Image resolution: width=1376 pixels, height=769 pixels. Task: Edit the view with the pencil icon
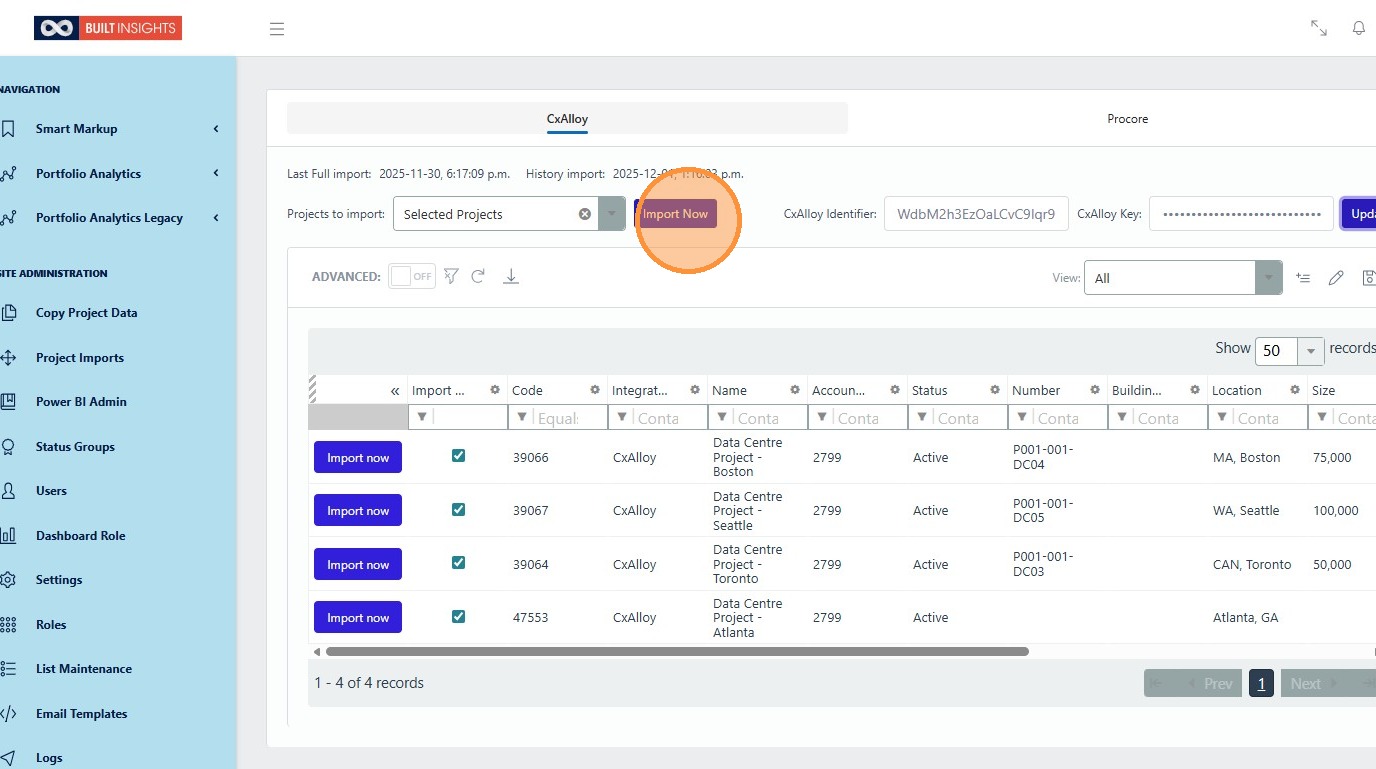coord(1336,278)
